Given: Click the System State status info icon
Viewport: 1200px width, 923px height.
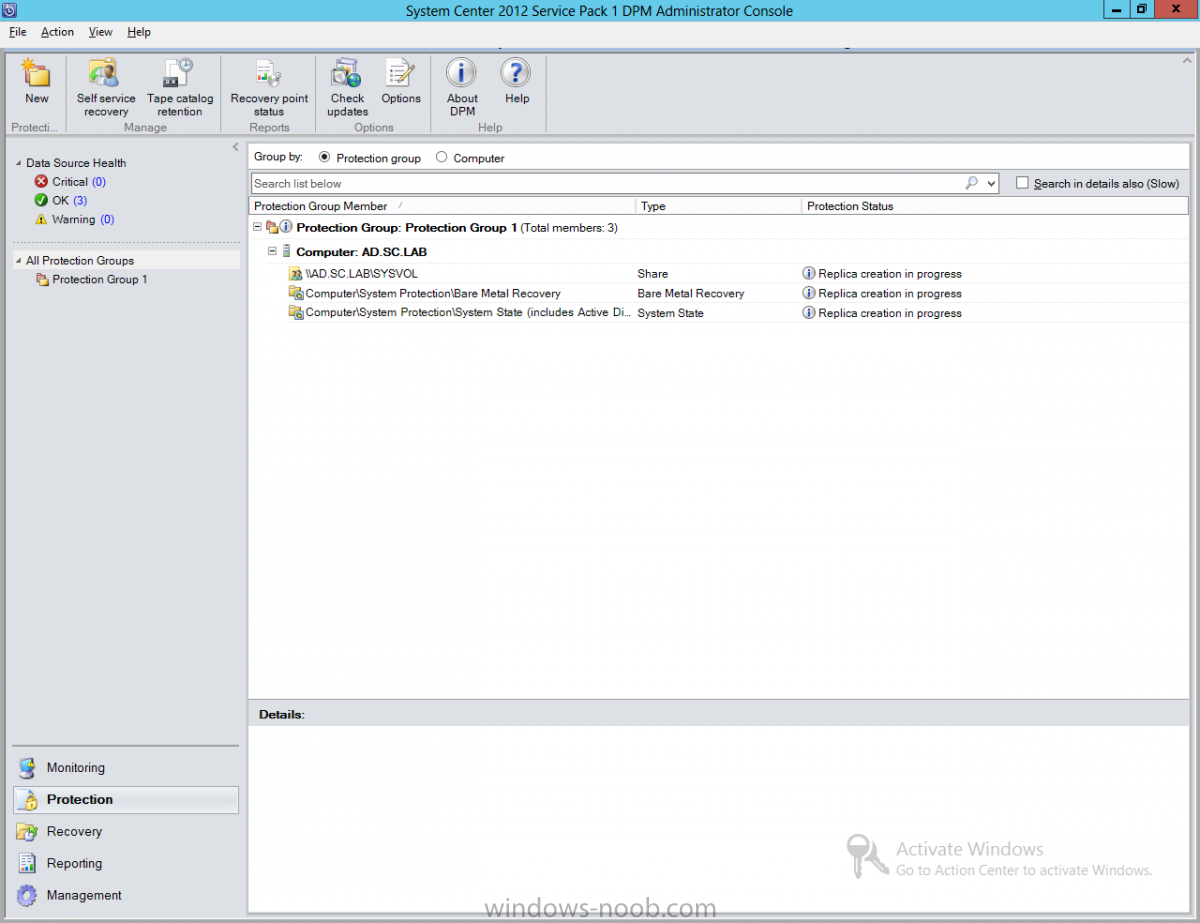Looking at the screenshot, I should pyautogui.click(x=809, y=313).
